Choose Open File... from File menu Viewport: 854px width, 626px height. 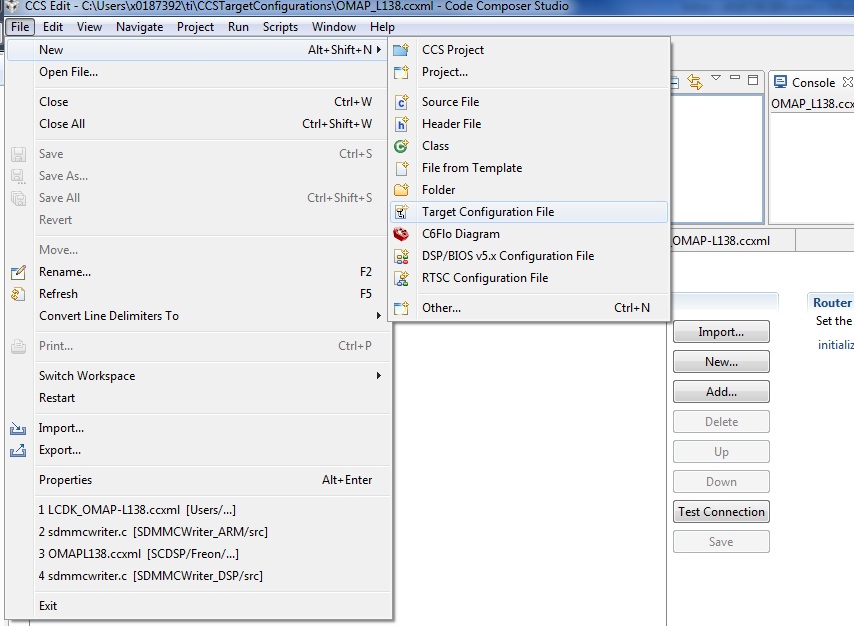pyautogui.click(x=199, y=72)
